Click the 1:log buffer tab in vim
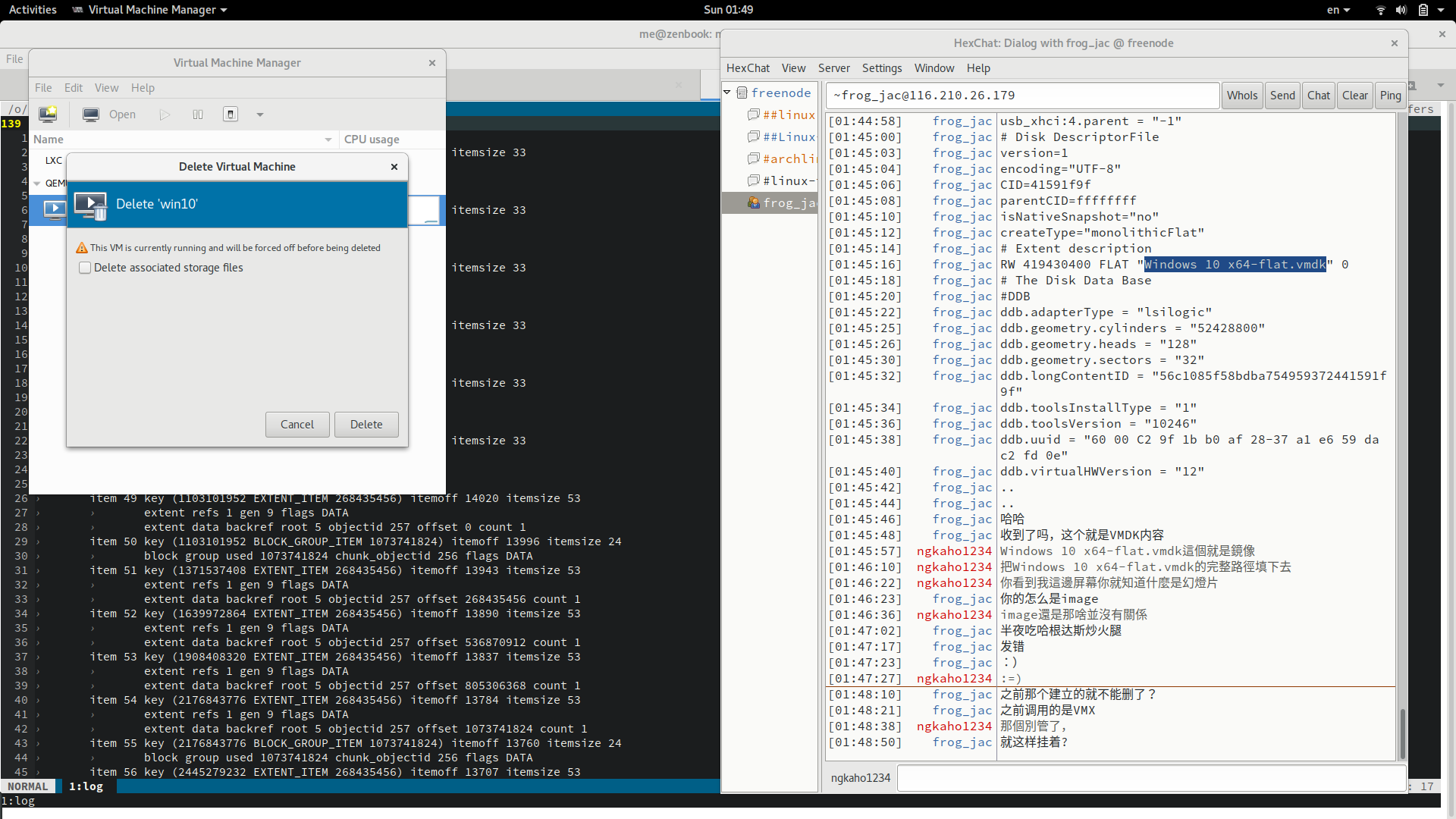This screenshot has height=819, width=1456. [x=86, y=786]
